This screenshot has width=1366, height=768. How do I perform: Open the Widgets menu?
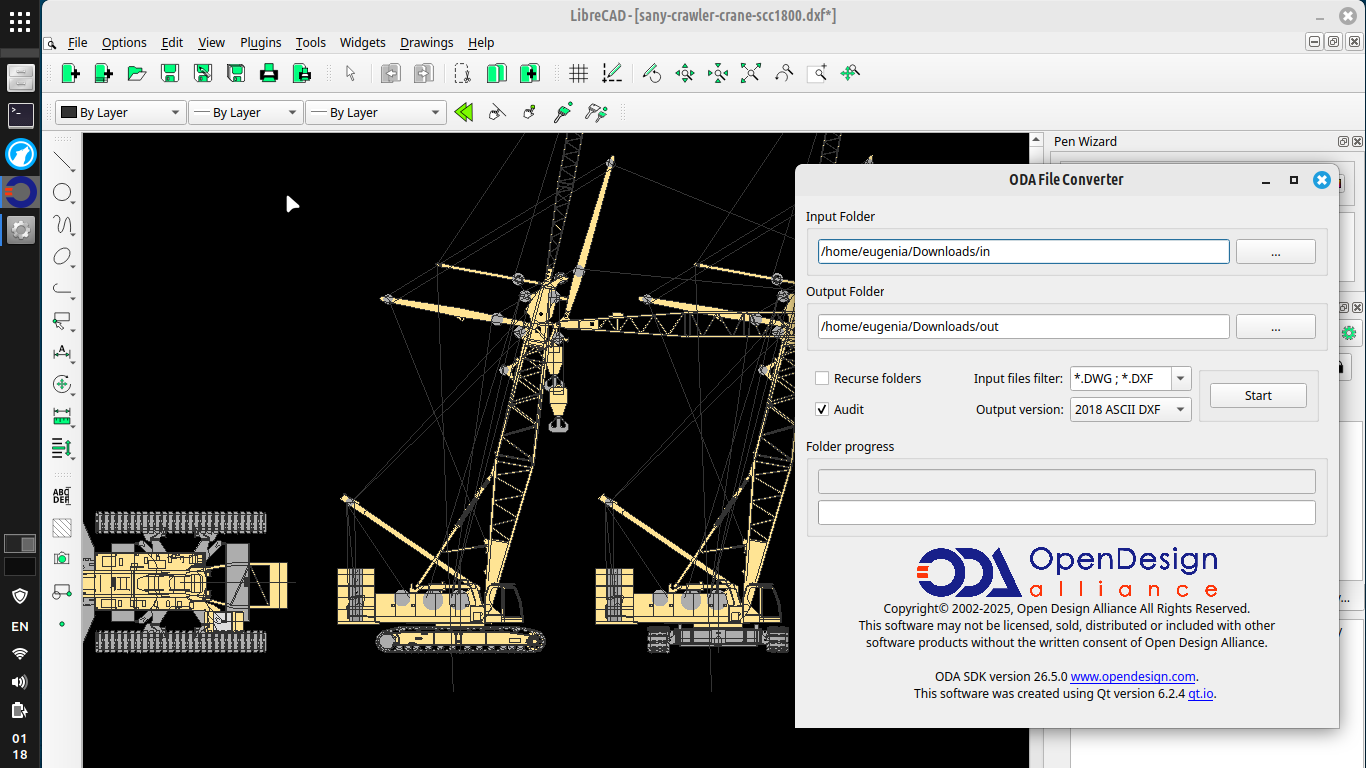tap(362, 42)
